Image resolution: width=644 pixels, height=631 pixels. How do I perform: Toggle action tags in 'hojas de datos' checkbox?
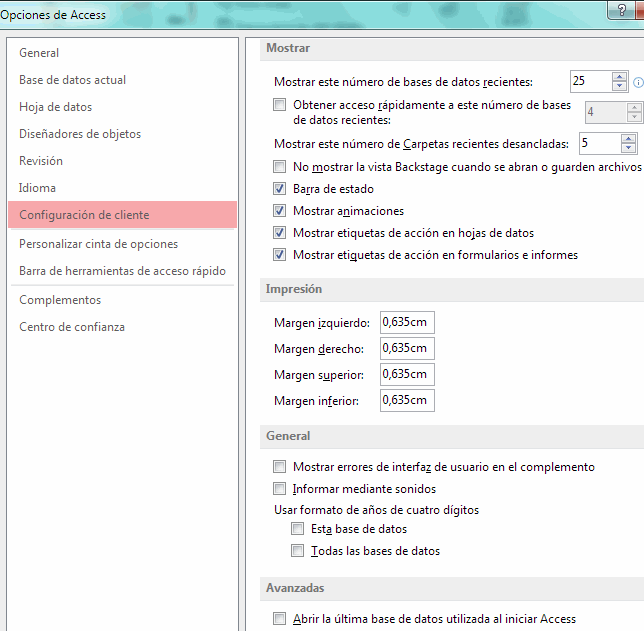click(280, 233)
